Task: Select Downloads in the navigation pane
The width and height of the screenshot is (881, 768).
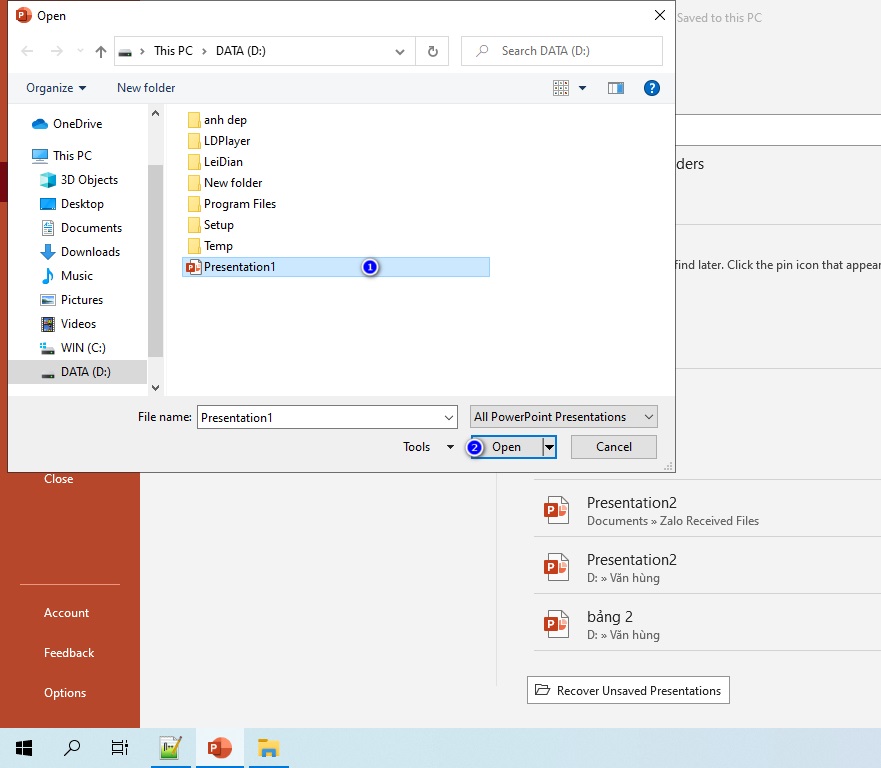Action: click(90, 252)
